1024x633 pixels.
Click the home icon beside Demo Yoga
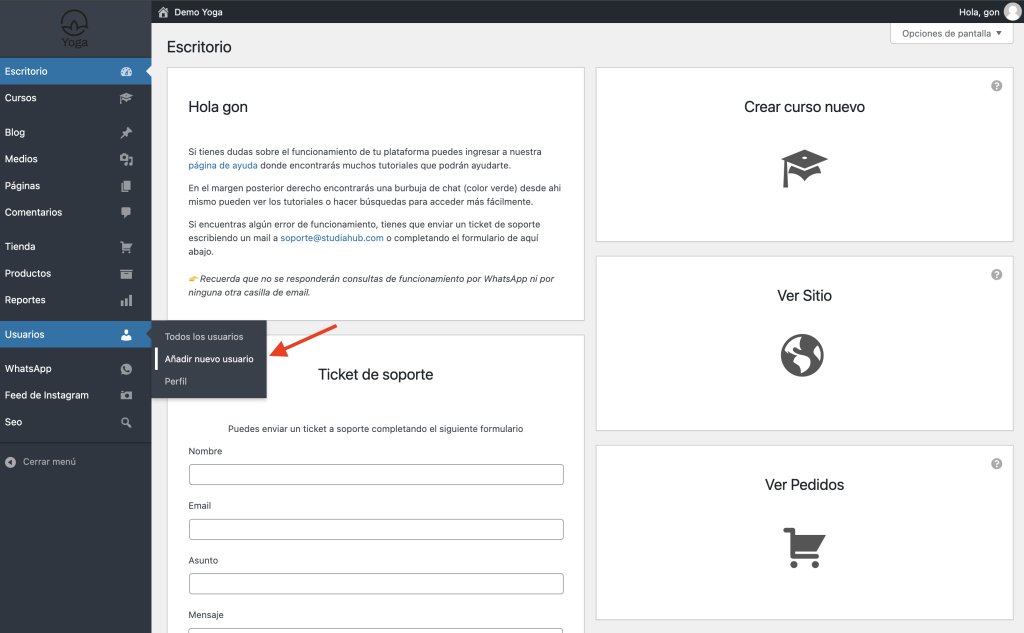(164, 12)
